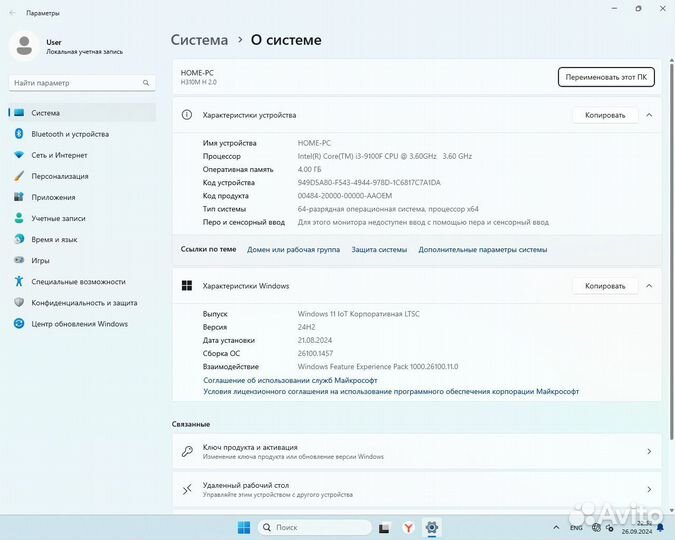
Task: Click the taskbar Поиск search box
Action: click(314, 527)
